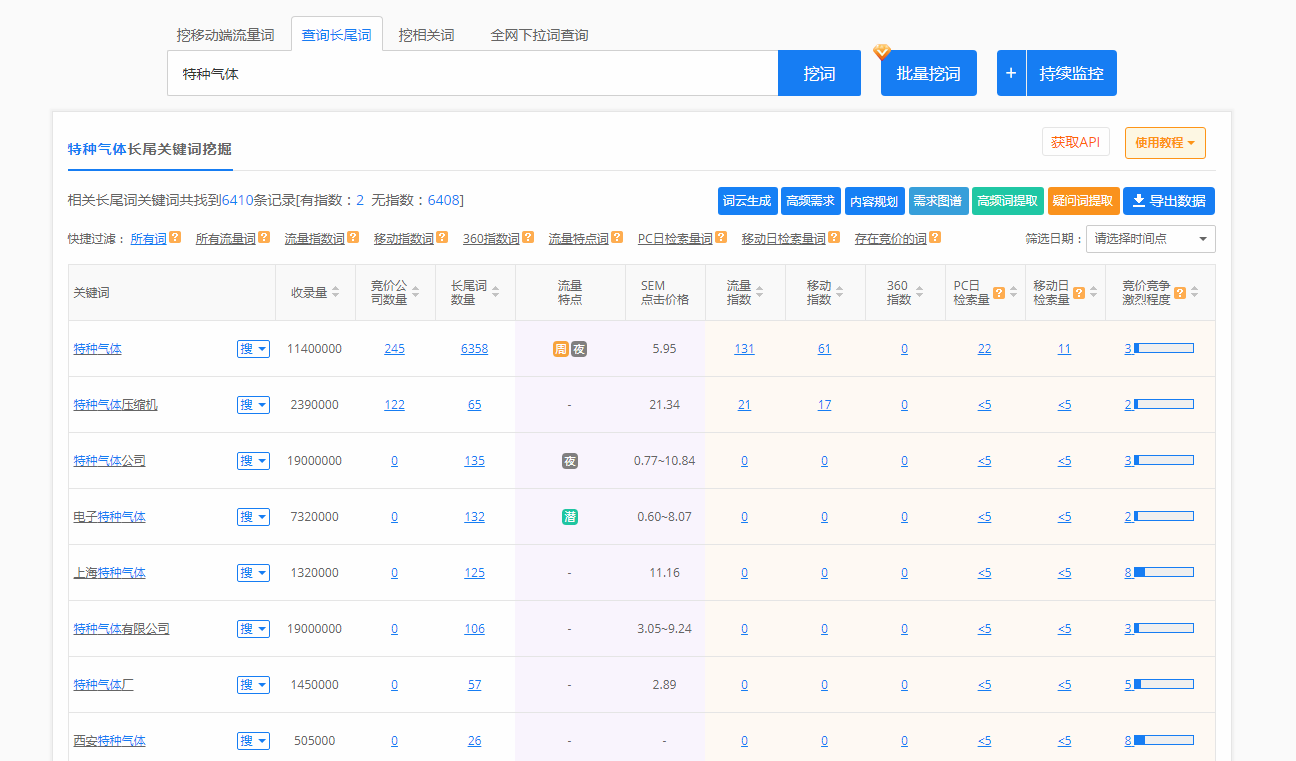Click the blue 挖词 search button

[x=818, y=72]
